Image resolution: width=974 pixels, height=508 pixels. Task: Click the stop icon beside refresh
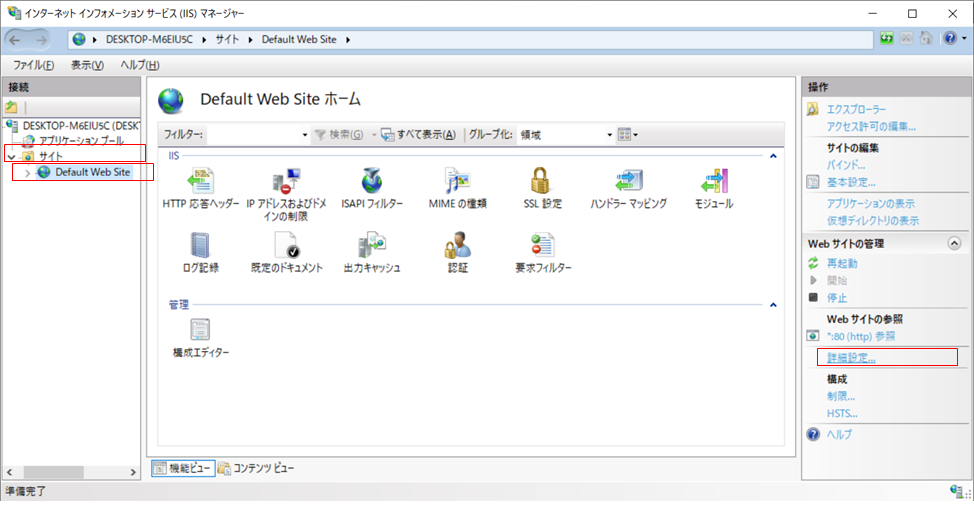(906, 39)
